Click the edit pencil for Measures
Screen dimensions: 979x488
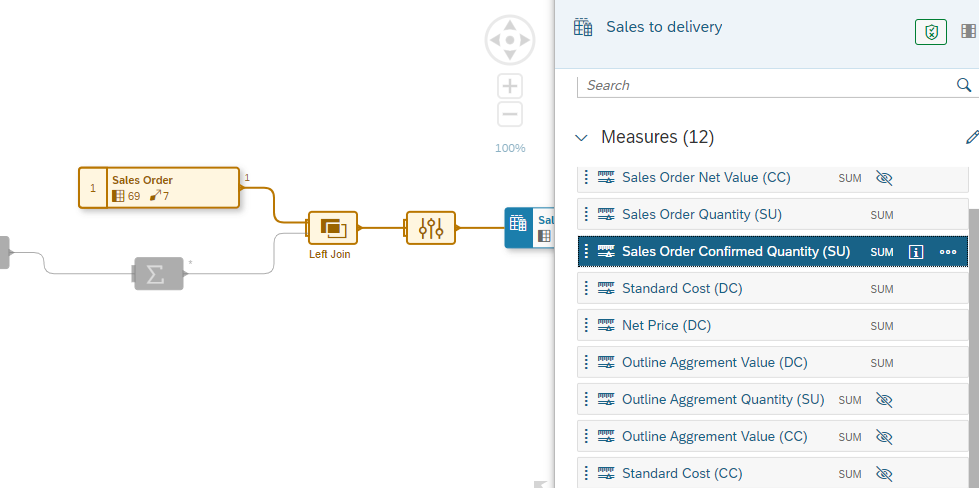(x=971, y=137)
